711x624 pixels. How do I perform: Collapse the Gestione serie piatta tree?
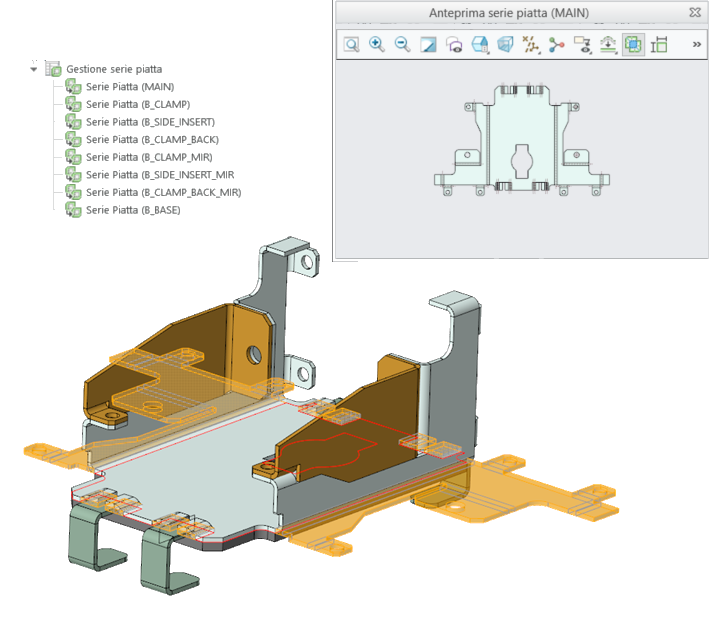tap(34, 69)
